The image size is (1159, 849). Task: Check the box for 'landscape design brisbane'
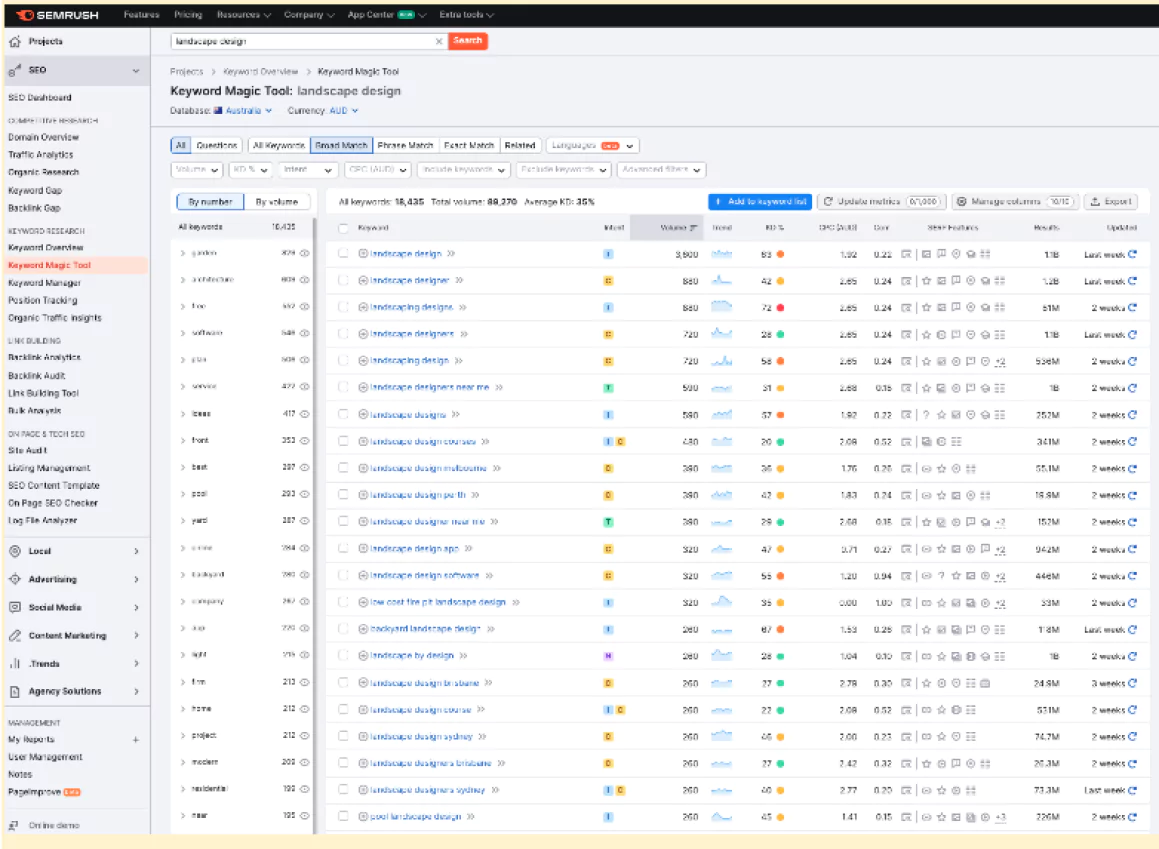(x=343, y=683)
